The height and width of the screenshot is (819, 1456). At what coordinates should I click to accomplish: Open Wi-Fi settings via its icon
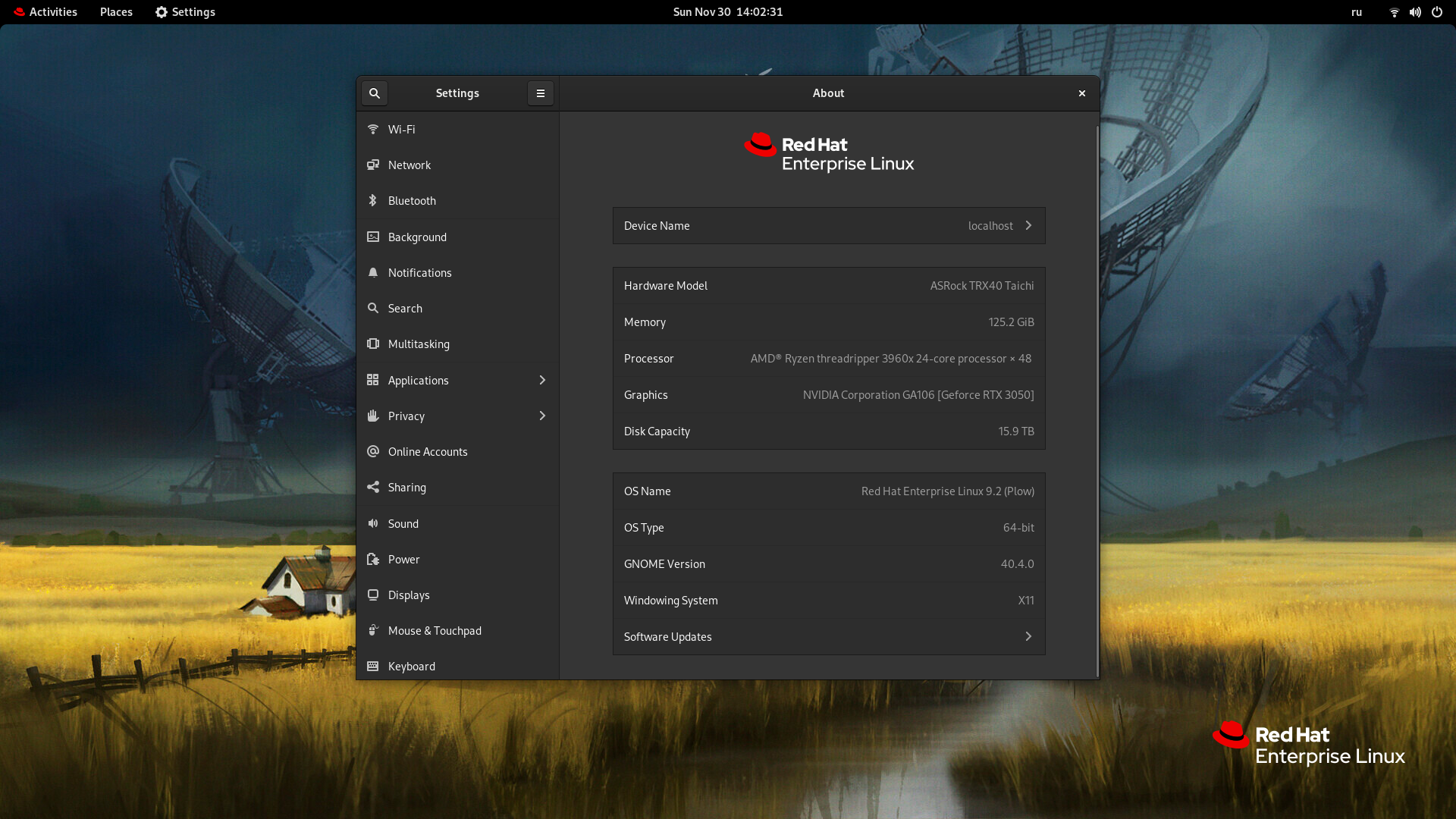pyautogui.click(x=373, y=129)
